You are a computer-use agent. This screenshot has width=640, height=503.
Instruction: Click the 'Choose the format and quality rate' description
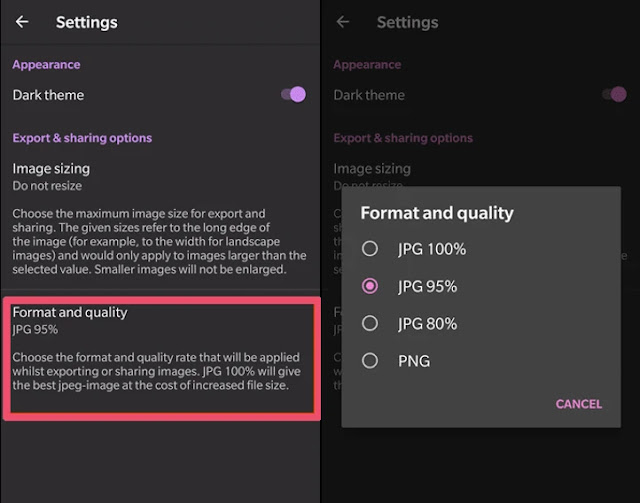point(155,371)
